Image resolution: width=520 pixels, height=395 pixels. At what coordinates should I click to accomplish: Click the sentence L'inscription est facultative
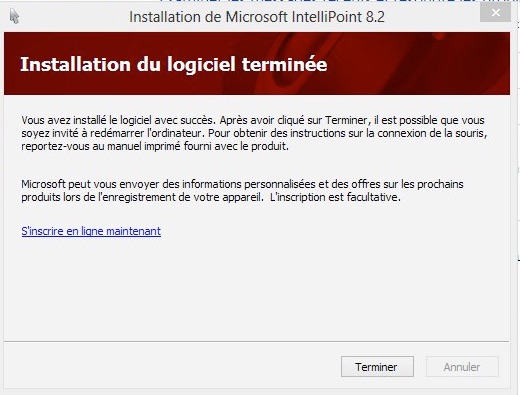tap(335, 197)
